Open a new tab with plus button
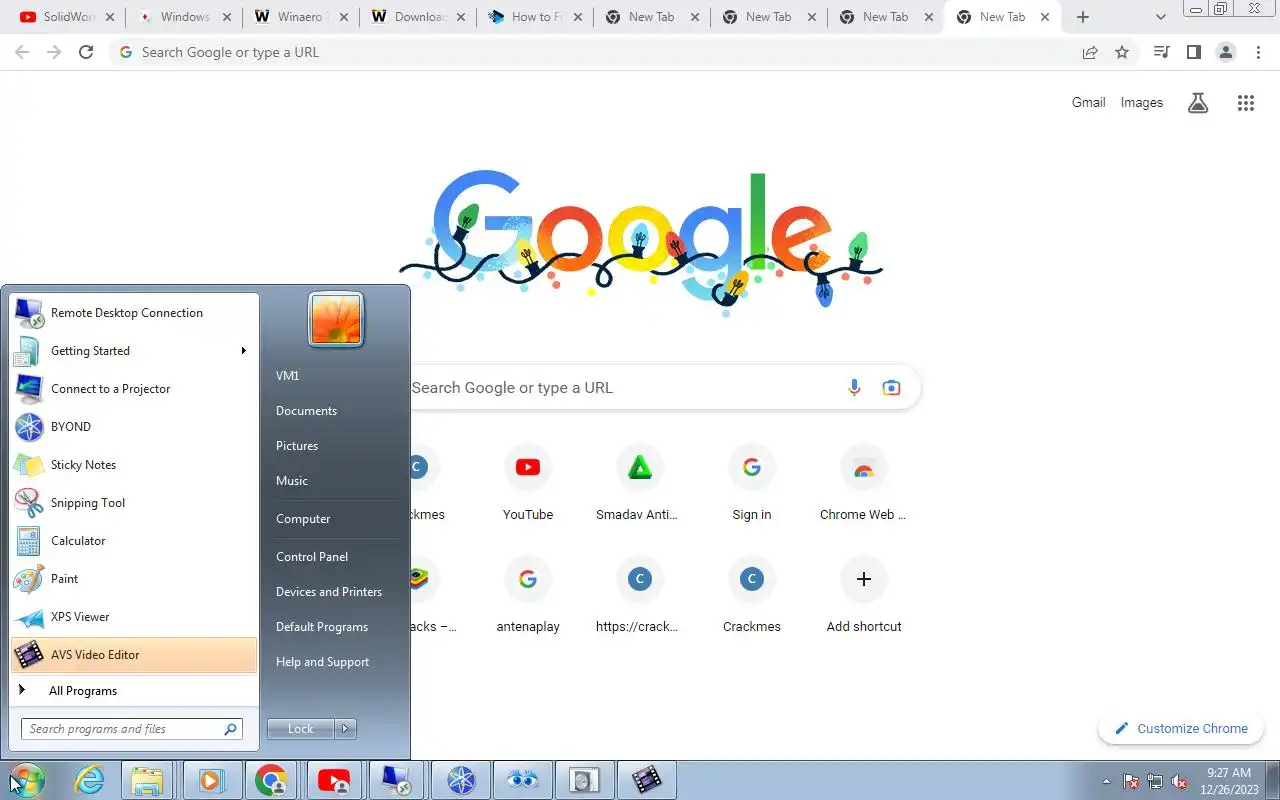This screenshot has height=800, width=1280. point(1082,17)
